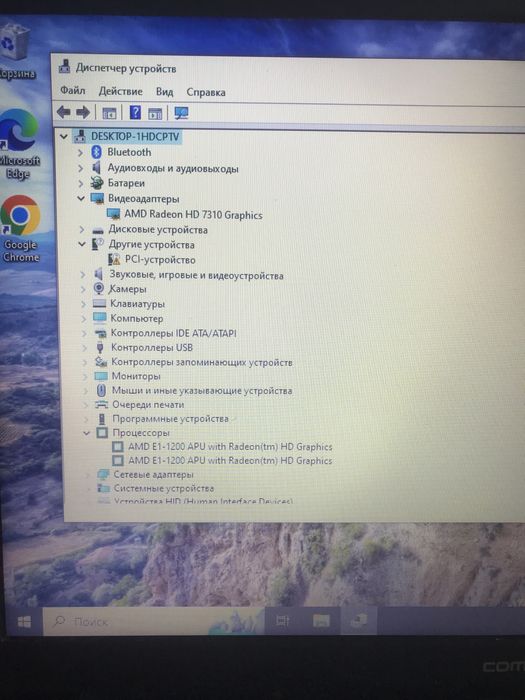The image size is (525, 700).
Task: Select the first AMD E1-1200 APU processor
Action: click(230, 446)
